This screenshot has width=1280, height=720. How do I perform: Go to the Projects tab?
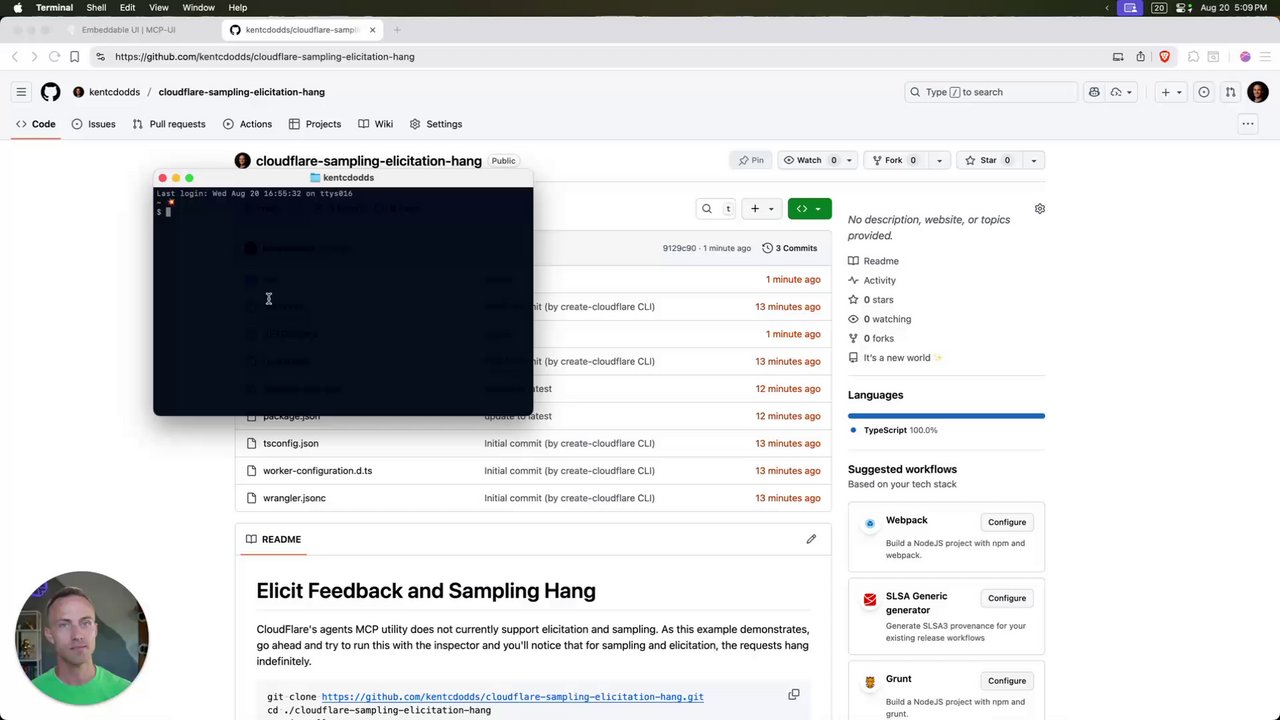click(315, 124)
